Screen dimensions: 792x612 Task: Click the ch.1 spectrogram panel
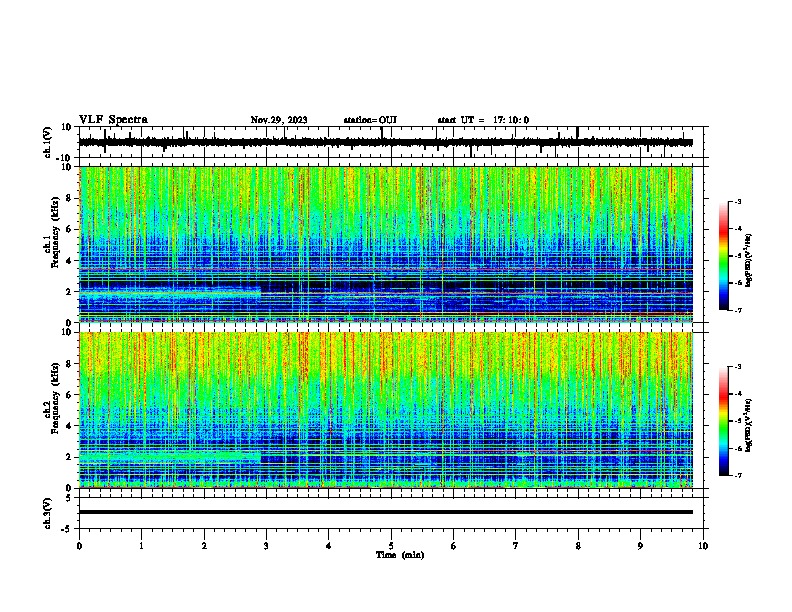click(386, 244)
